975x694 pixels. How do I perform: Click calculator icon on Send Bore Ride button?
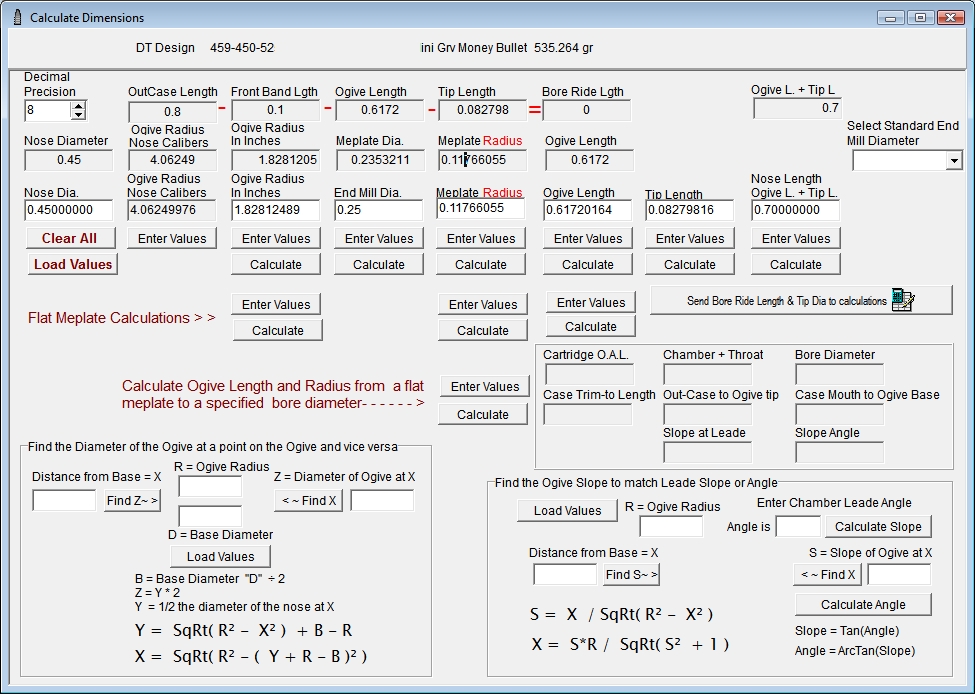[x=903, y=300]
